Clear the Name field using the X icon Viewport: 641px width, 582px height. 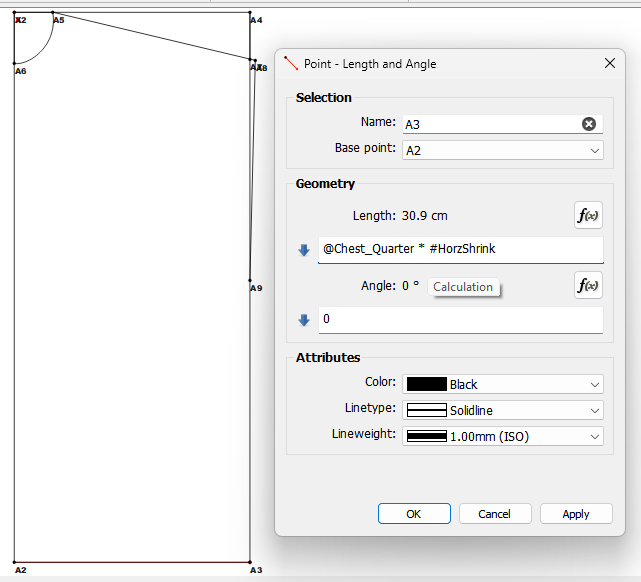(589, 124)
